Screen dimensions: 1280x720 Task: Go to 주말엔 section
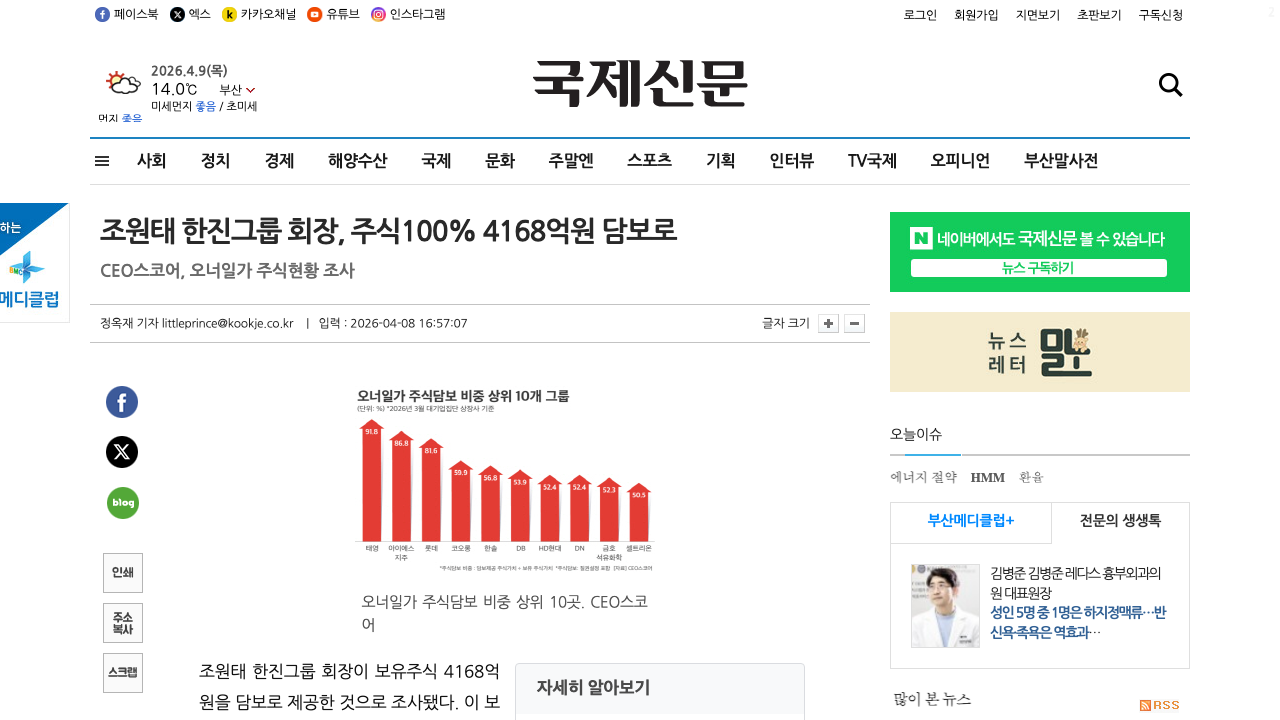click(571, 161)
